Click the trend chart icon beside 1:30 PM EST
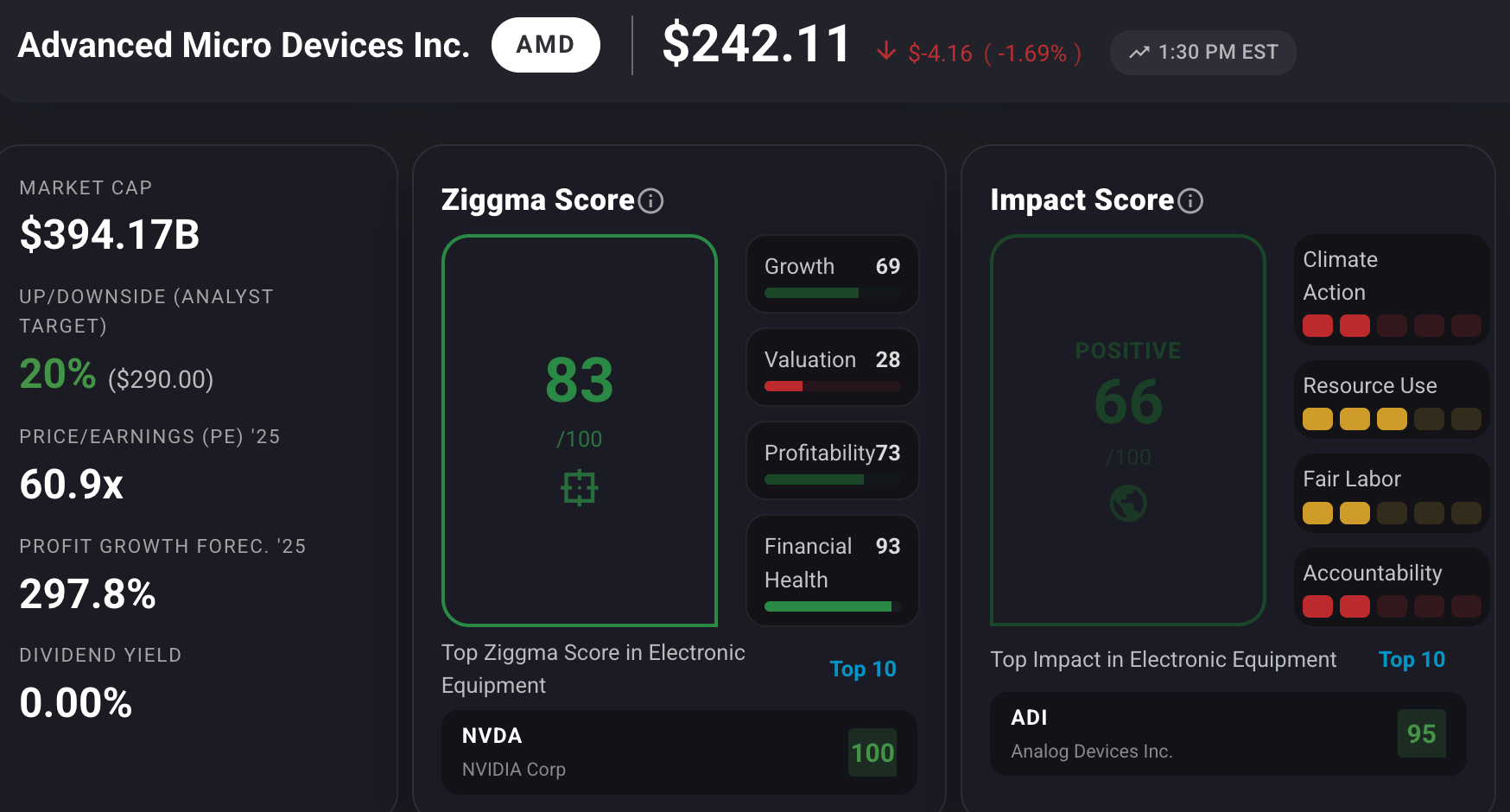Viewport: 1510px width, 812px height. (x=1139, y=52)
